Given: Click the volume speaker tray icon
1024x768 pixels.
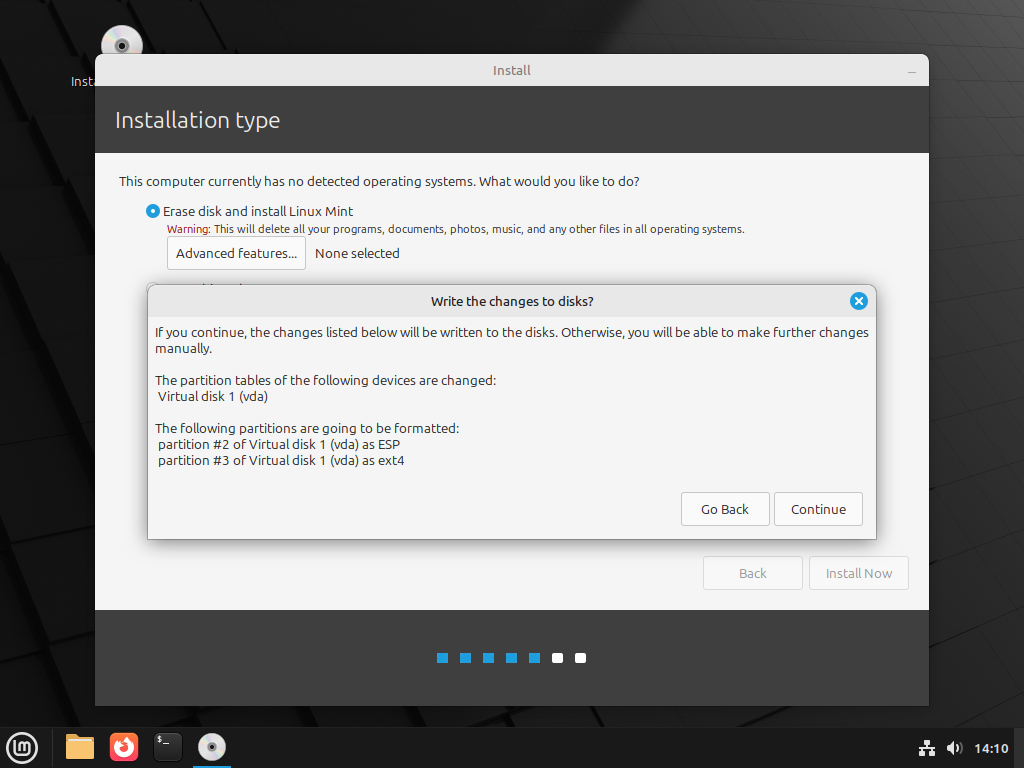Looking at the screenshot, I should click(x=954, y=748).
